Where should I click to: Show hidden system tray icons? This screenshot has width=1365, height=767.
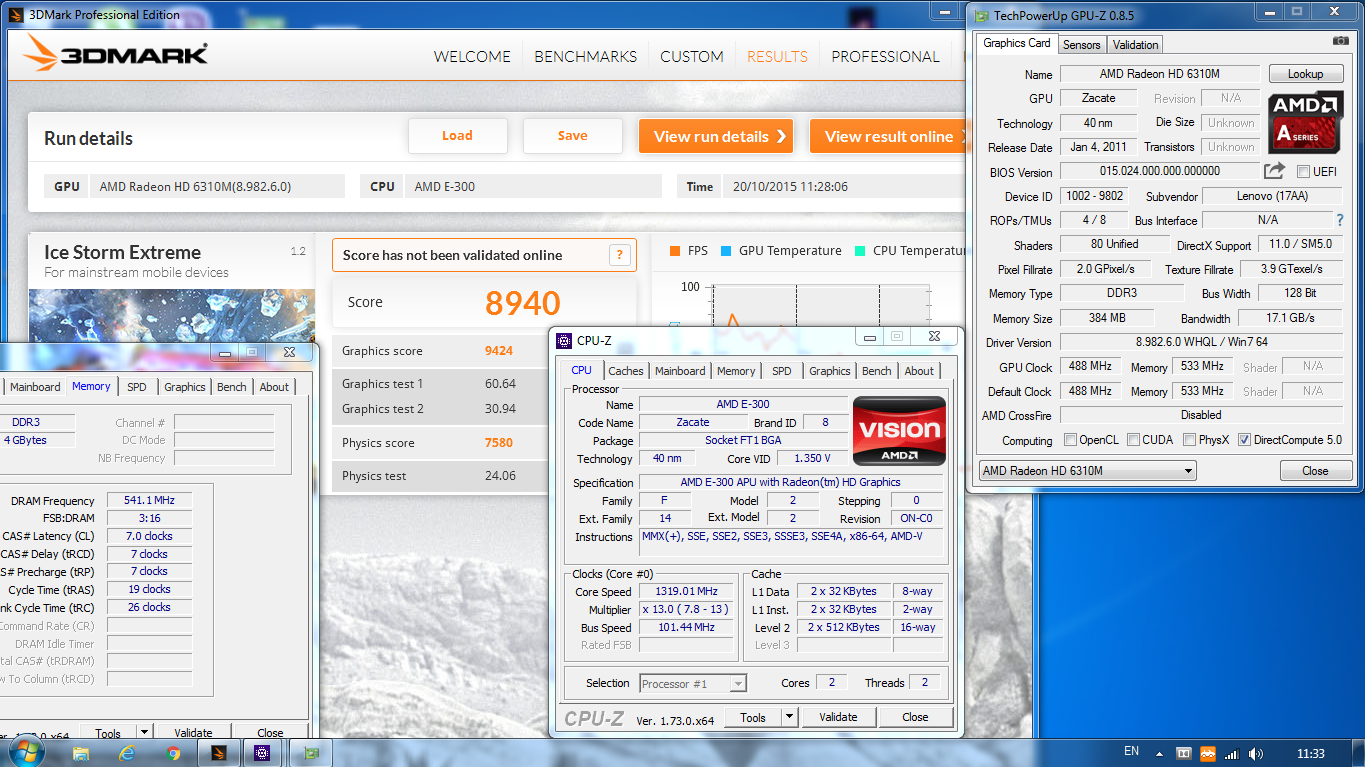click(x=1160, y=753)
